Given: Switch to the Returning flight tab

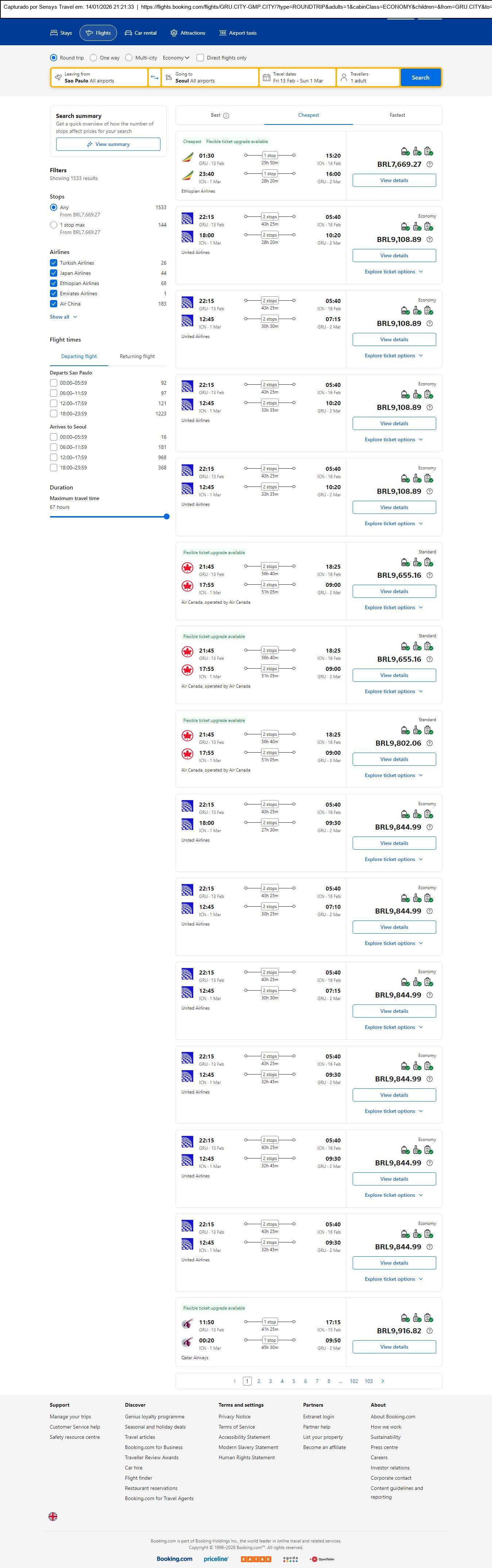Looking at the screenshot, I should [x=137, y=357].
